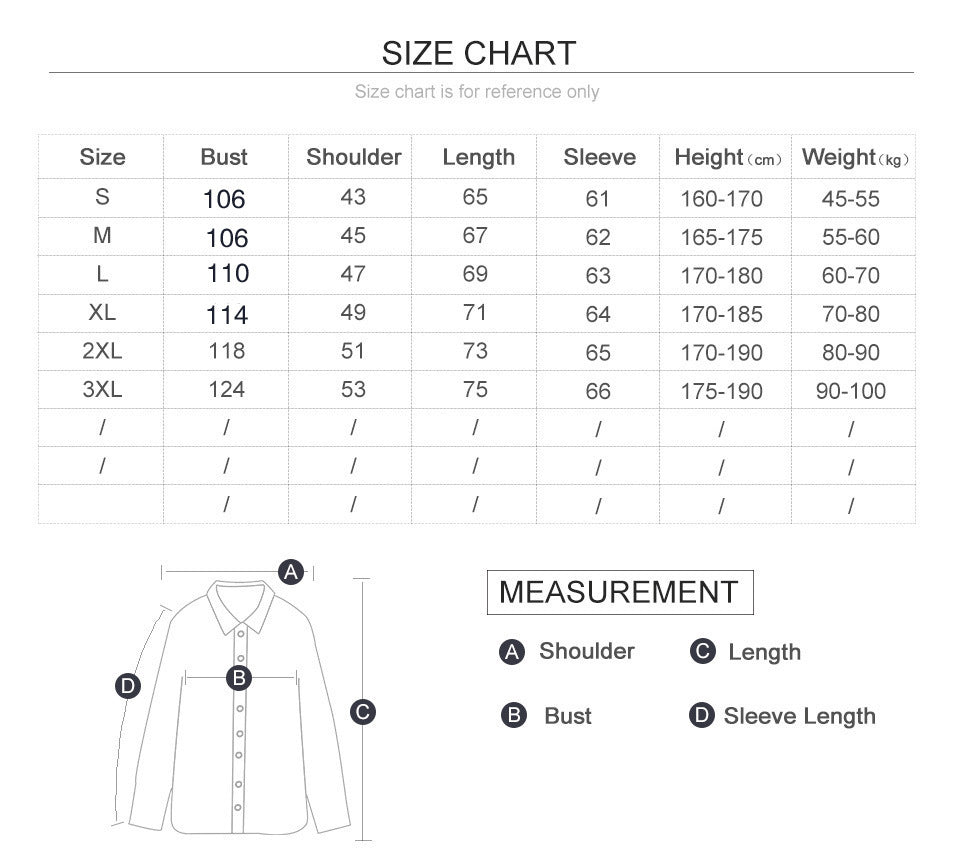Click the B marker on the shirt chest
This screenshot has width=960, height=853.
click(x=239, y=678)
